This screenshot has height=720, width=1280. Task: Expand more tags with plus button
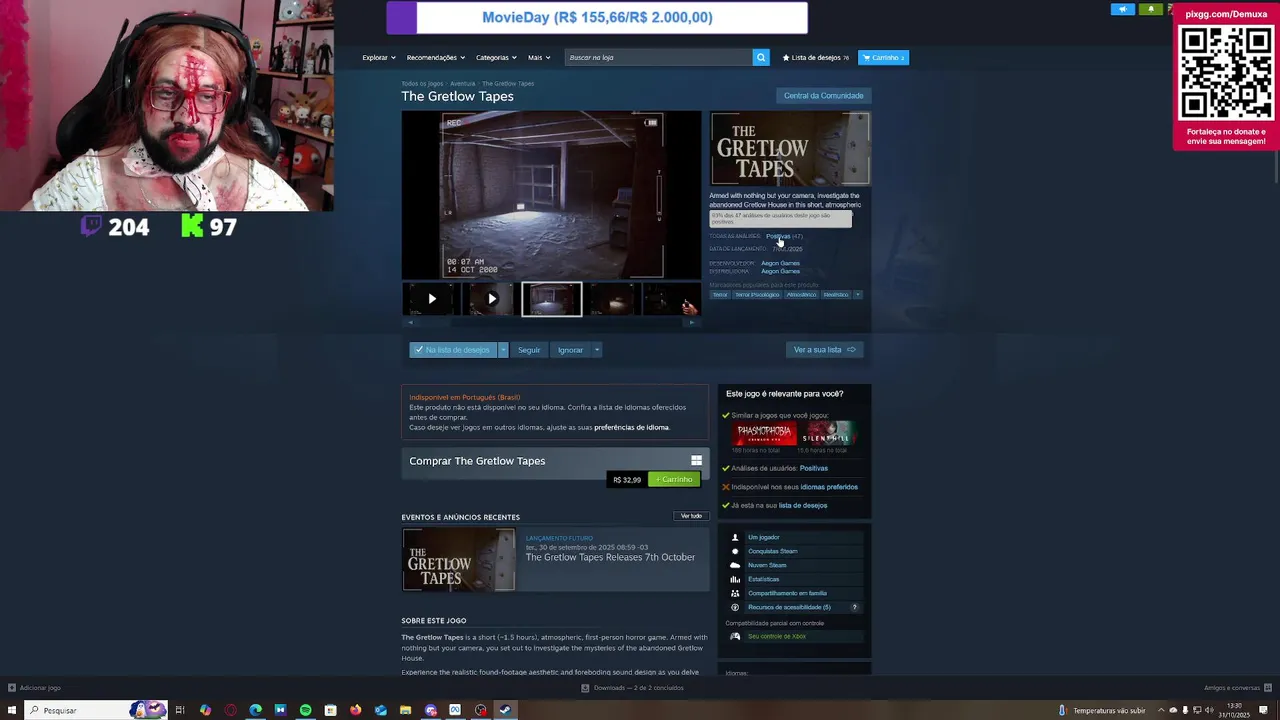coord(857,295)
